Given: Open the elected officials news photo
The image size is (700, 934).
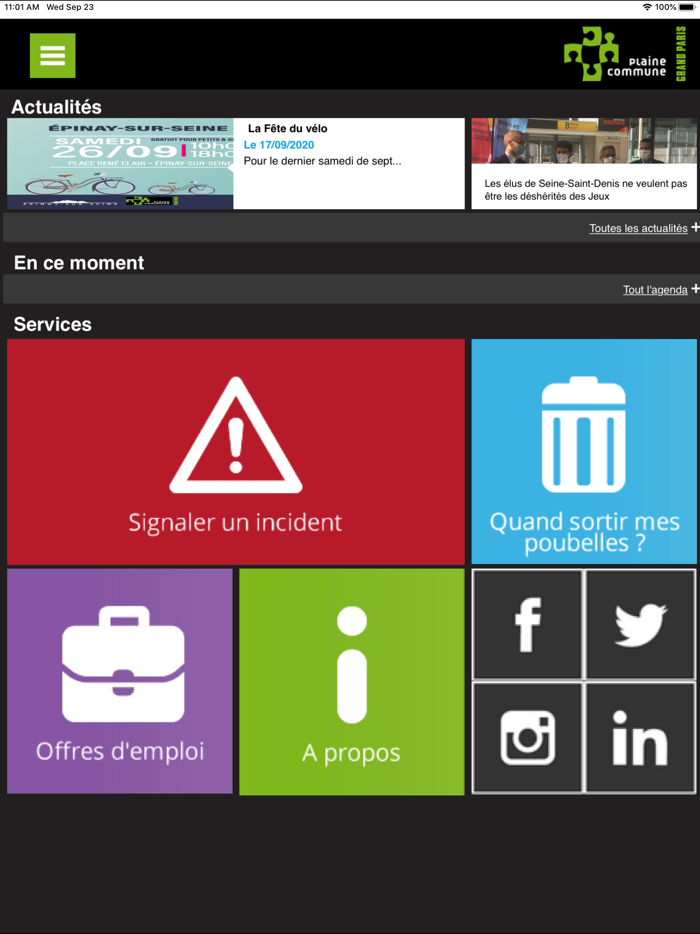Looking at the screenshot, I should (x=584, y=141).
